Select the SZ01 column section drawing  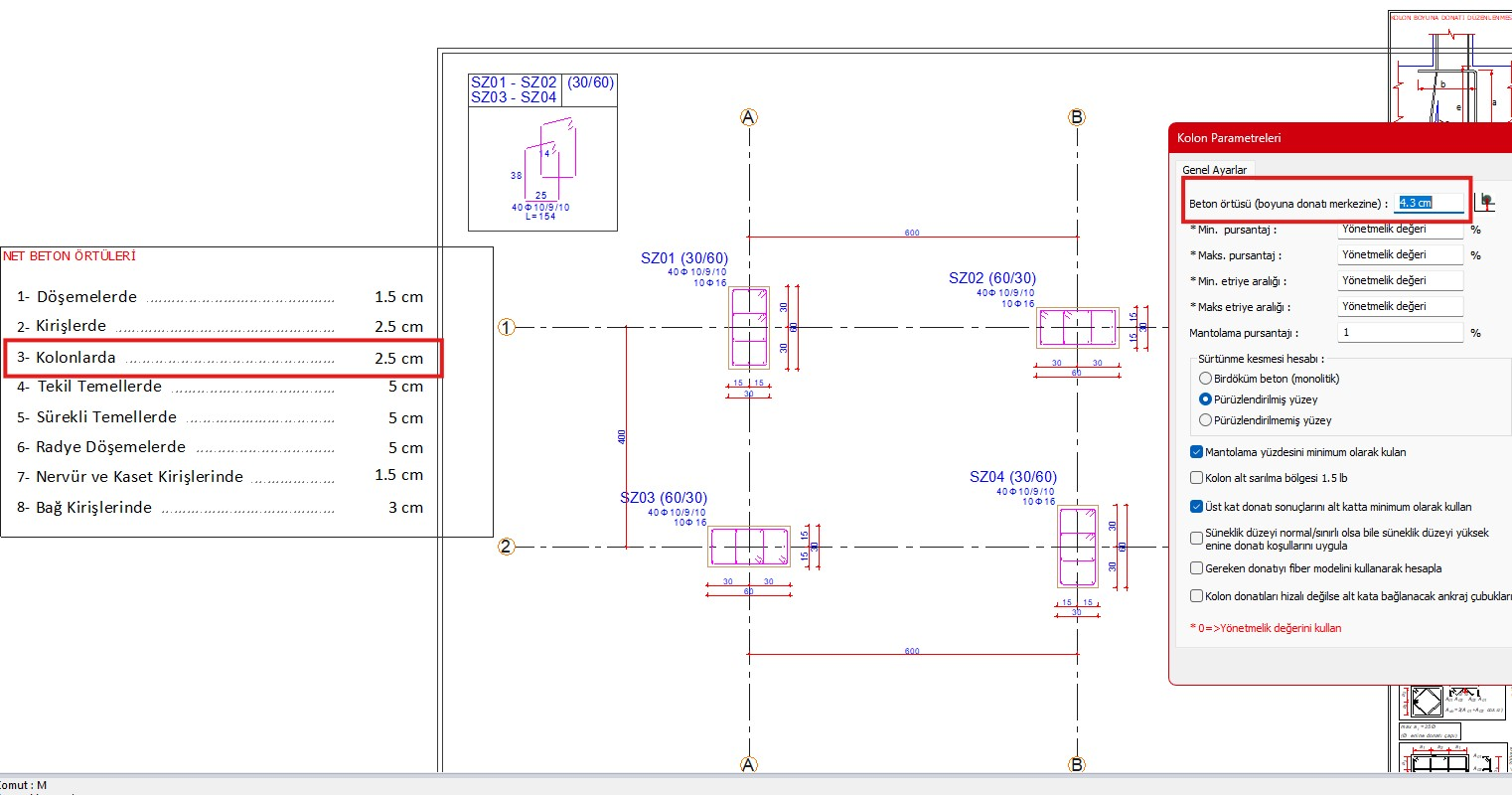(749, 328)
